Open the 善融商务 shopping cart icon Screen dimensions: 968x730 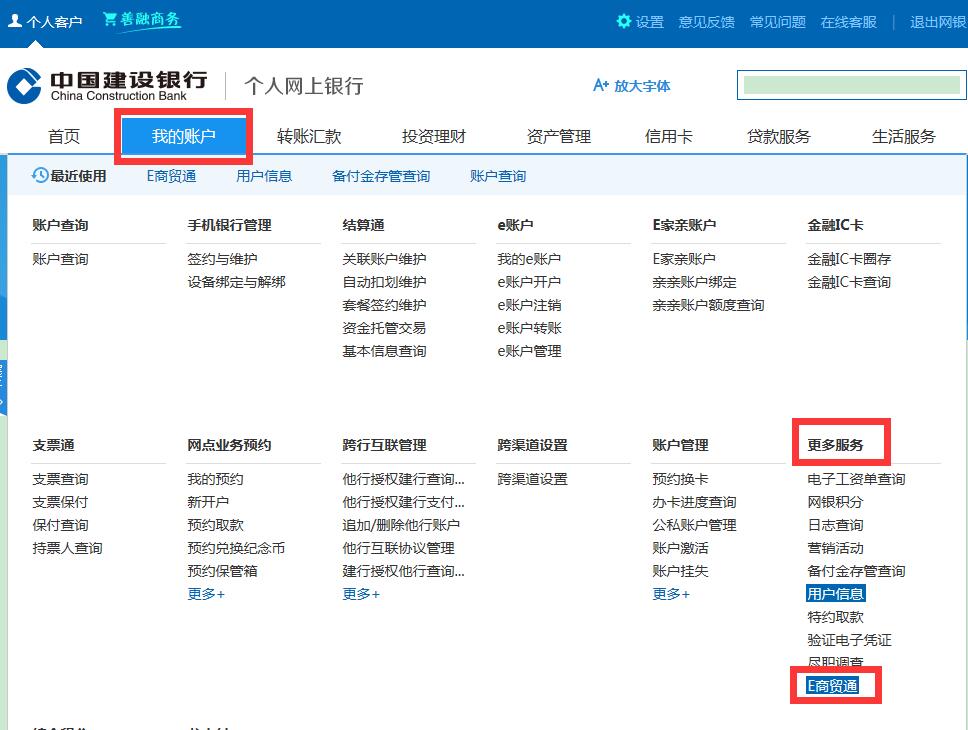[110, 19]
